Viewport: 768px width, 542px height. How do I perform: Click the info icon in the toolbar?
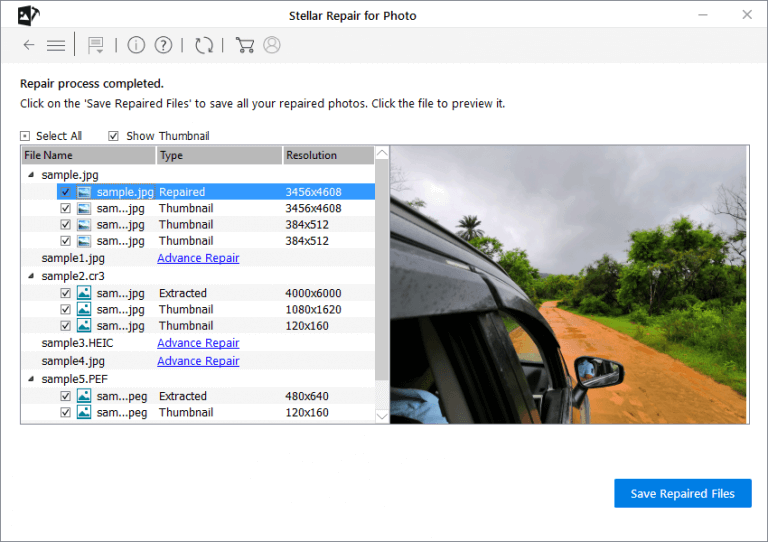136,45
